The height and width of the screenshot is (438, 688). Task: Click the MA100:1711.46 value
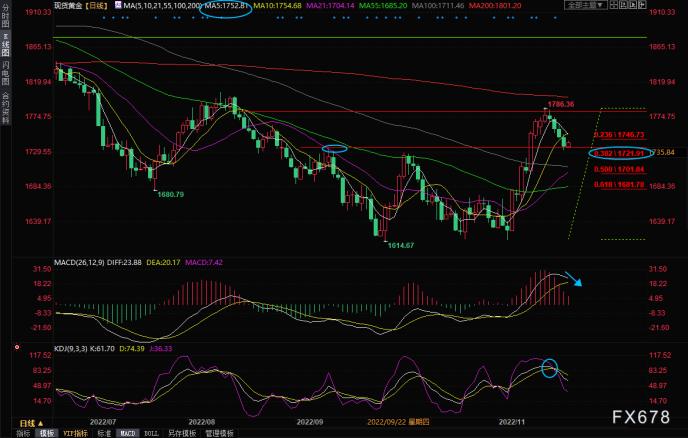coord(438,6)
